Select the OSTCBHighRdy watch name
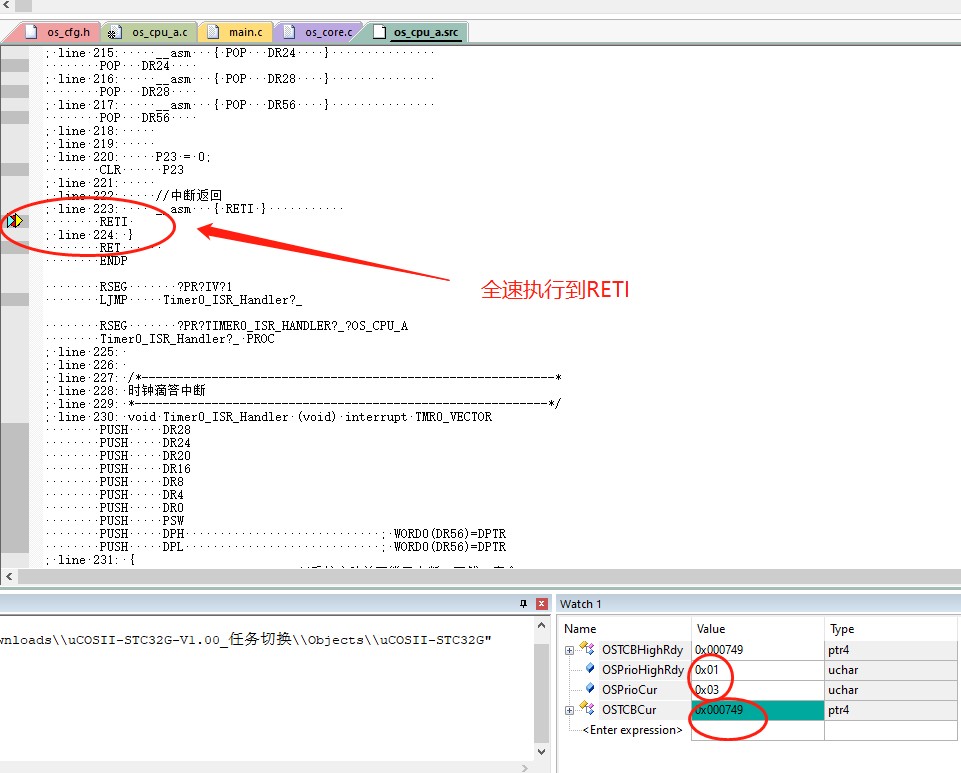 (642, 650)
